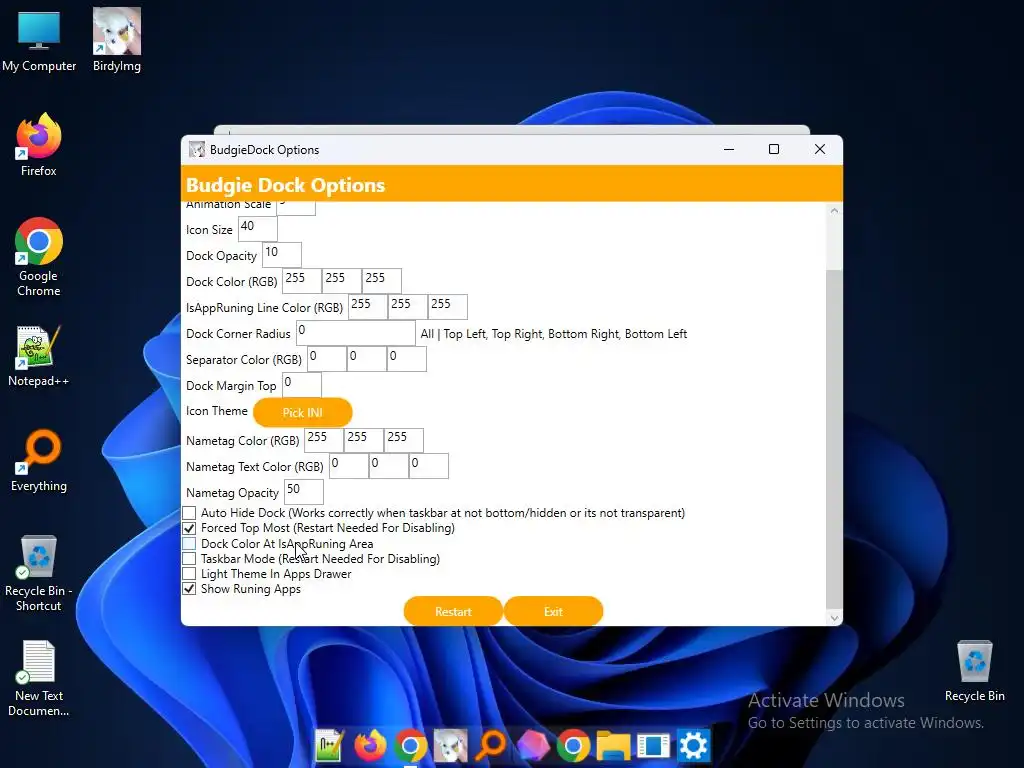The height and width of the screenshot is (768, 1024).
Task: Click Nametag Color red value field
Action: tap(324, 440)
